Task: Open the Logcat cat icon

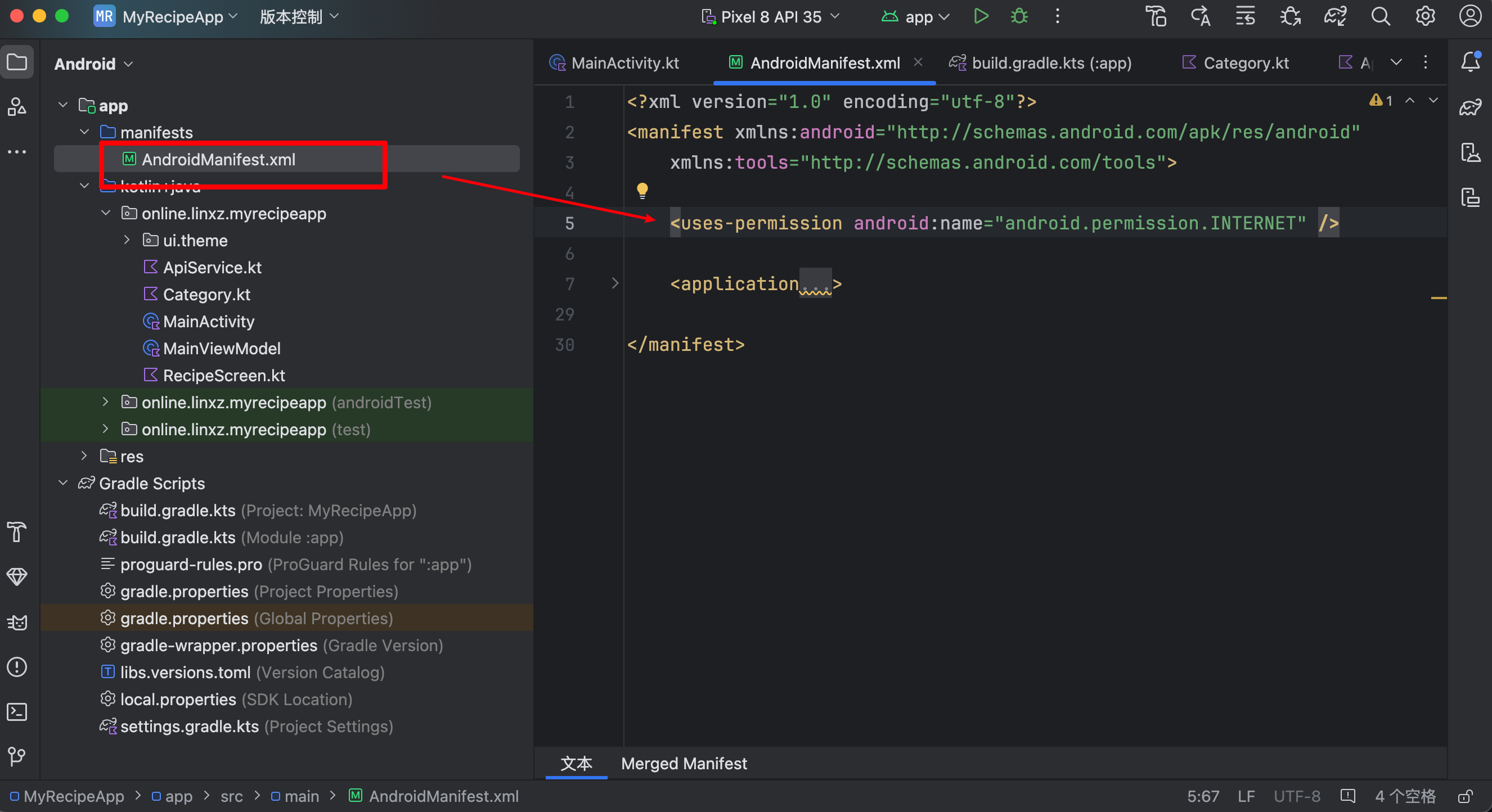Action: [17, 622]
